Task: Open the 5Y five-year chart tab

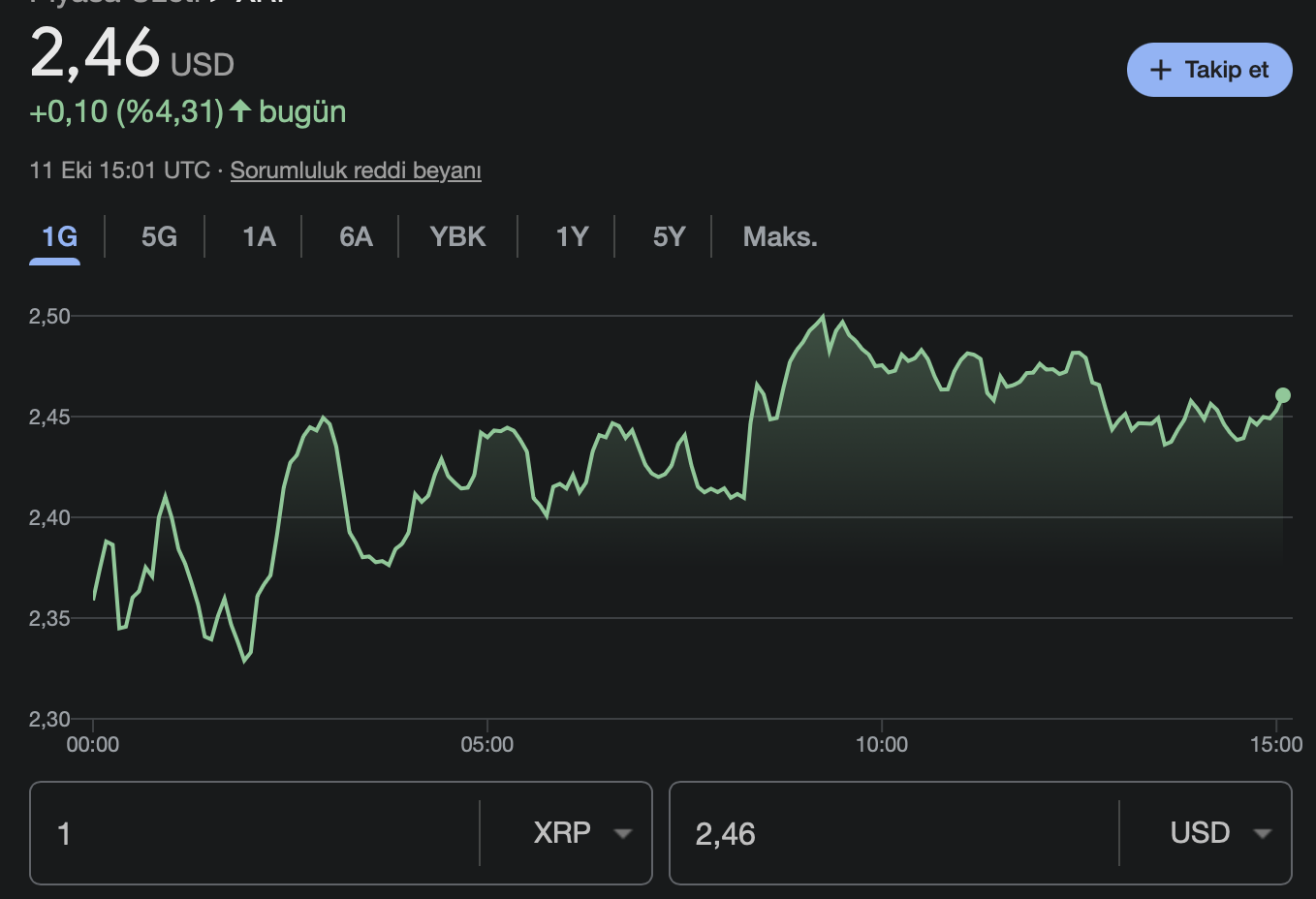Action: (x=669, y=237)
